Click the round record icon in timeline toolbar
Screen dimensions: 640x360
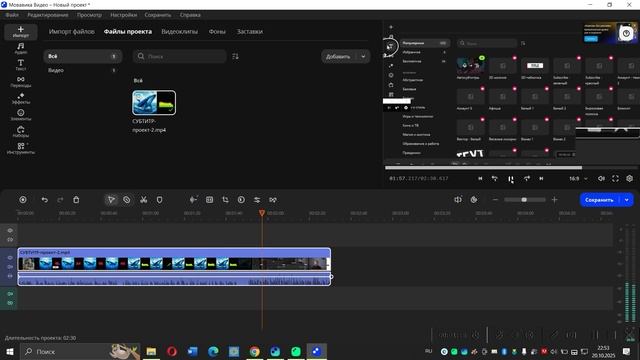[23, 200]
